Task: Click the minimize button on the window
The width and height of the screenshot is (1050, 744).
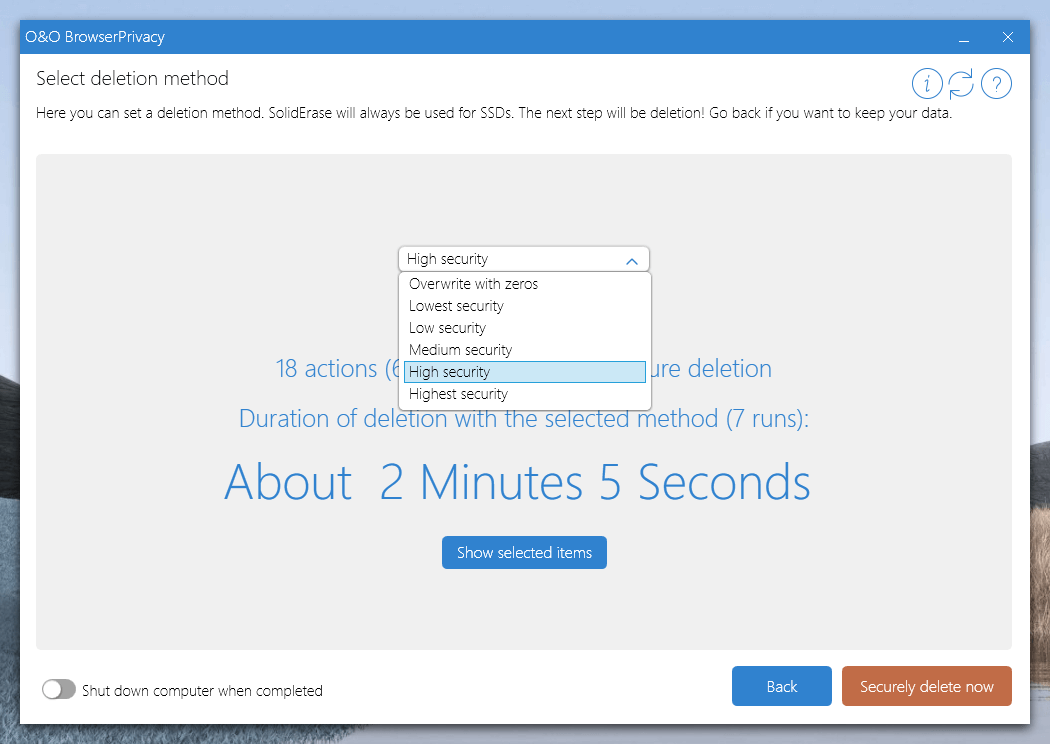Action: point(963,37)
